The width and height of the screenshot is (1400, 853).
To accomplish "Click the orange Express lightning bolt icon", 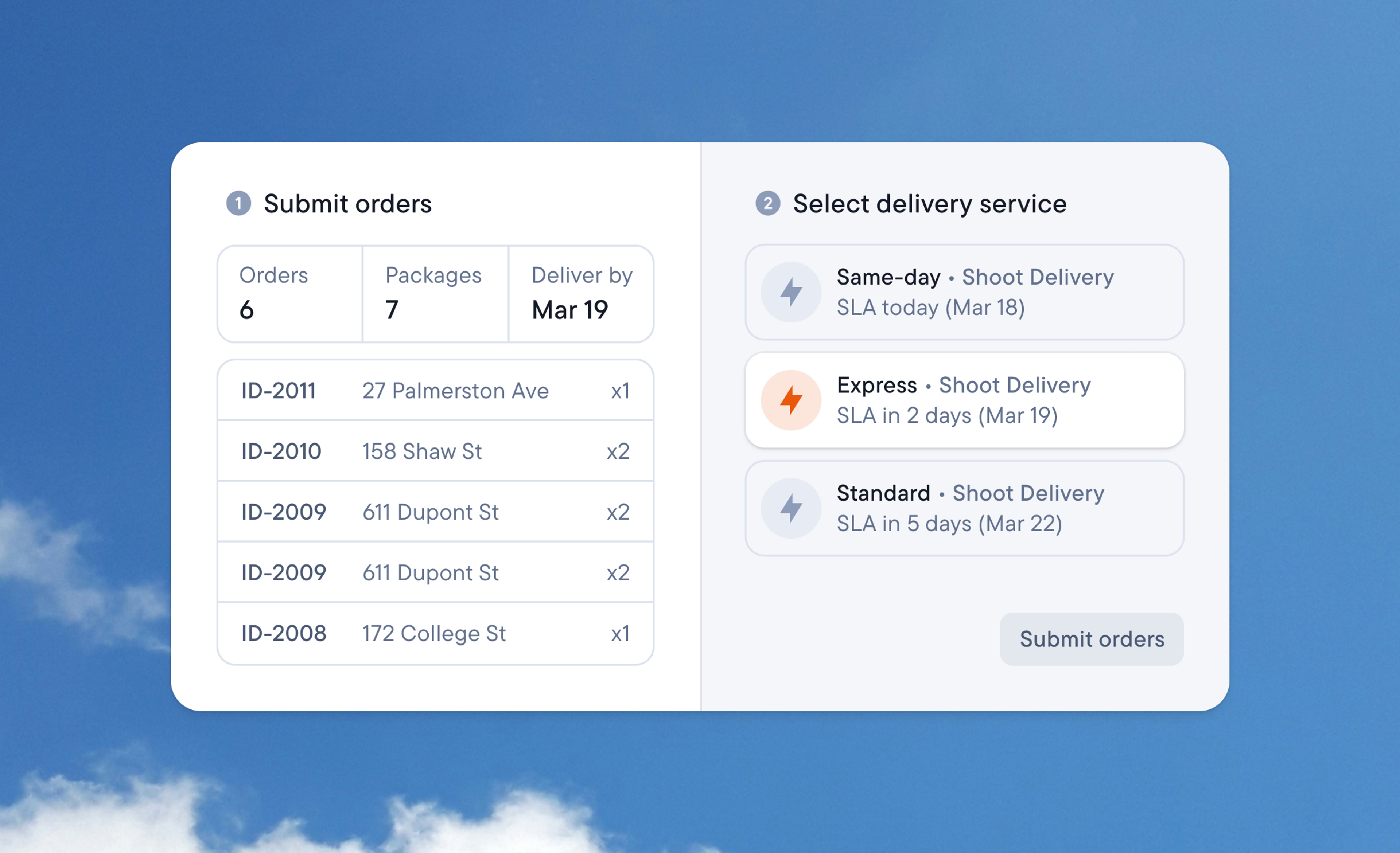I will [x=791, y=400].
